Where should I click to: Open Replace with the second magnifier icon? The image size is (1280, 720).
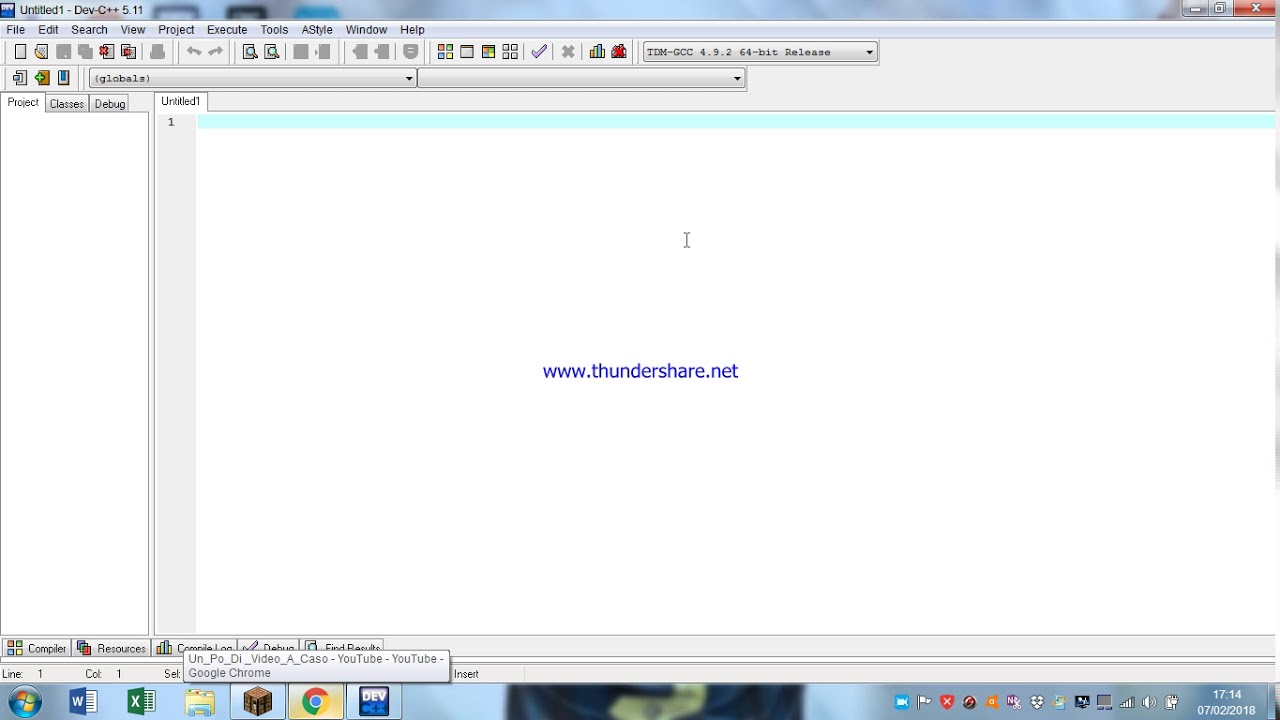[272, 52]
